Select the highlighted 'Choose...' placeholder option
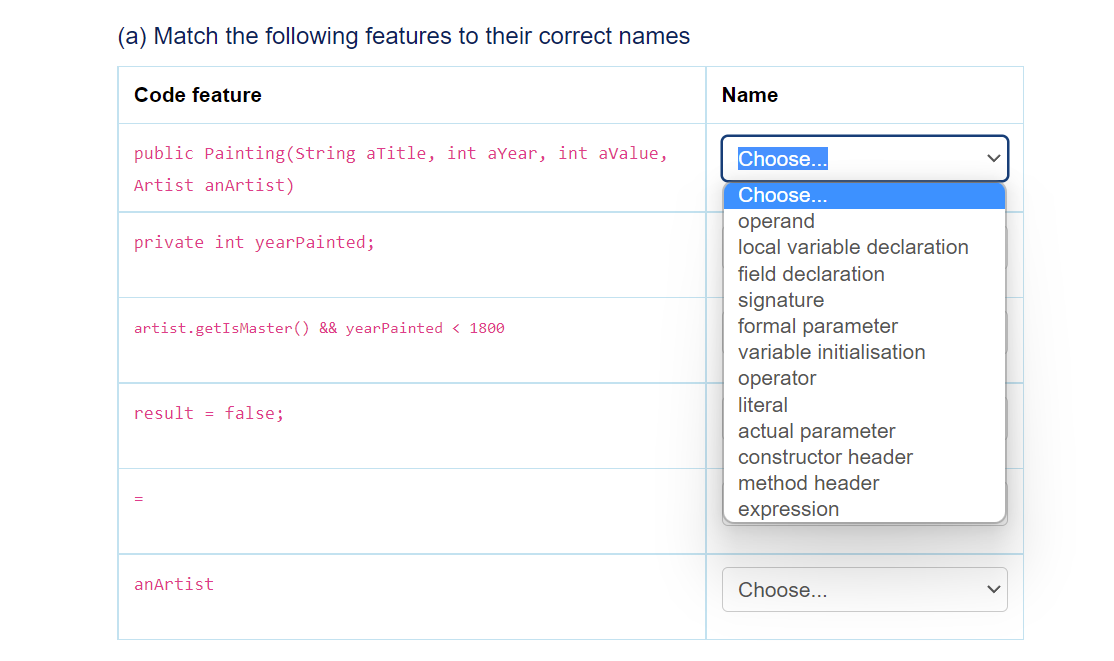The image size is (1114, 661). [782, 195]
